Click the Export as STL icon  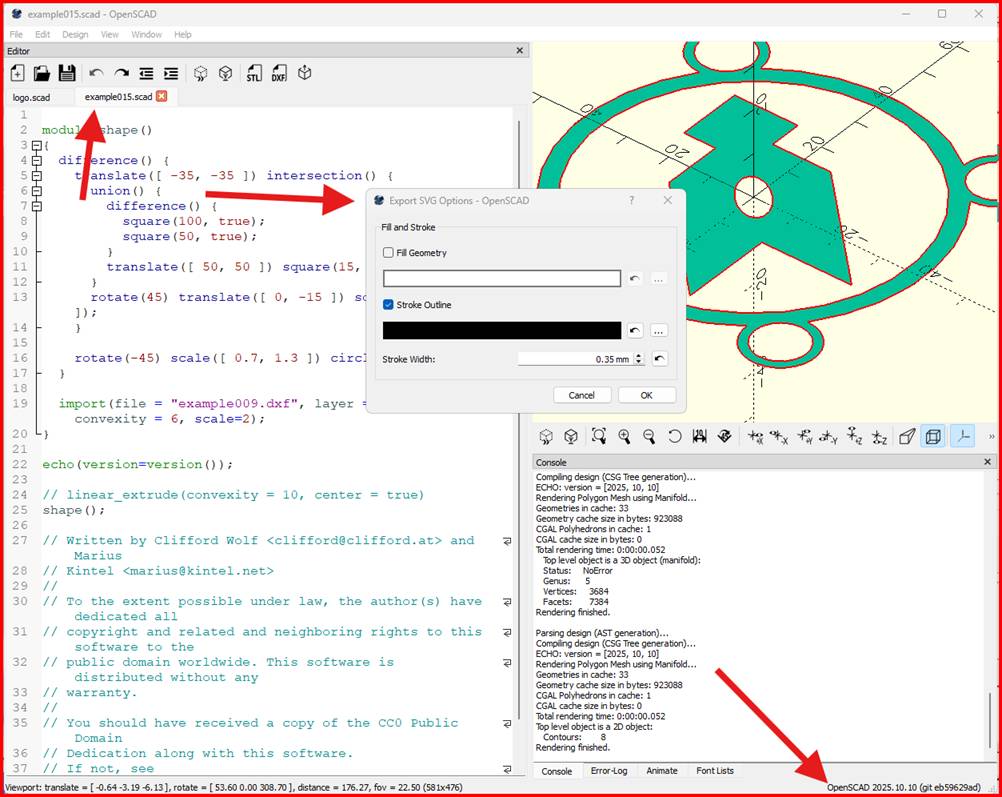pyautogui.click(x=254, y=73)
